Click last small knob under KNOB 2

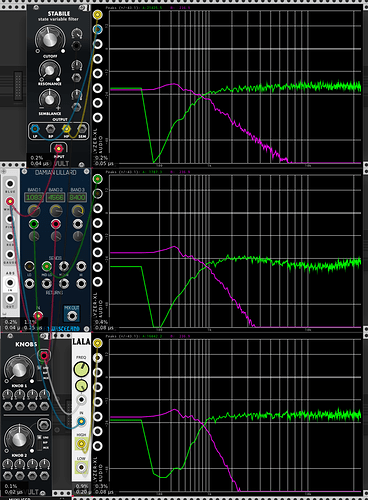(x=45, y=464)
